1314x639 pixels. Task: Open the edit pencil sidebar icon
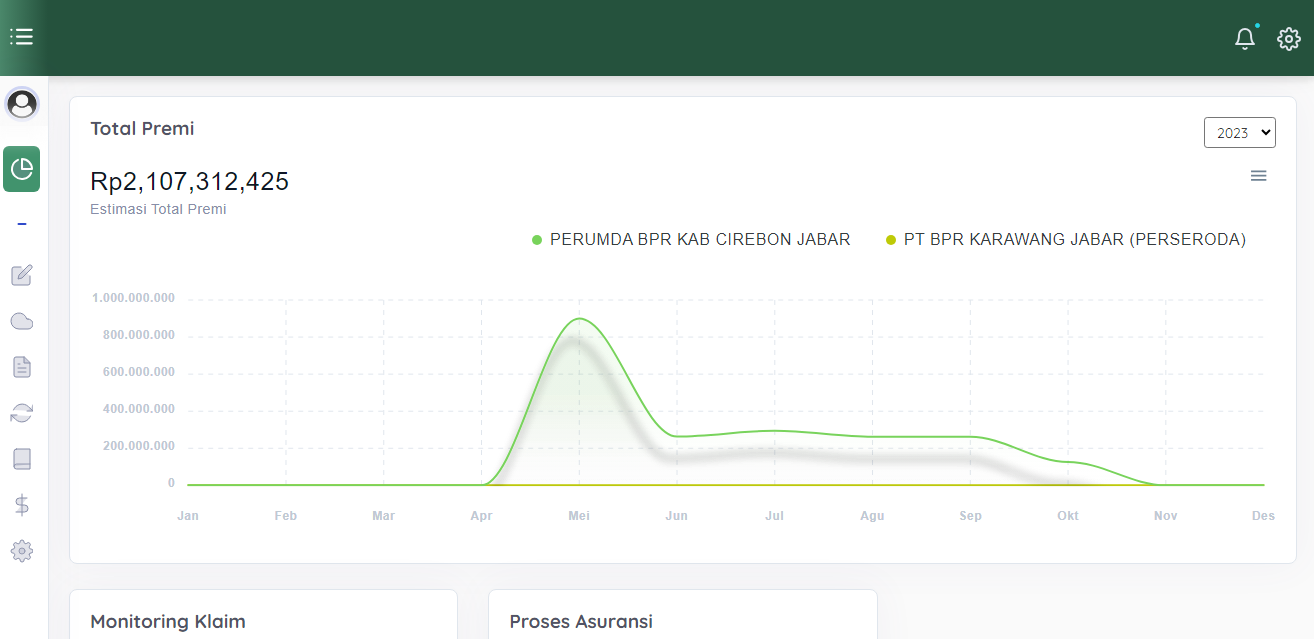22,276
